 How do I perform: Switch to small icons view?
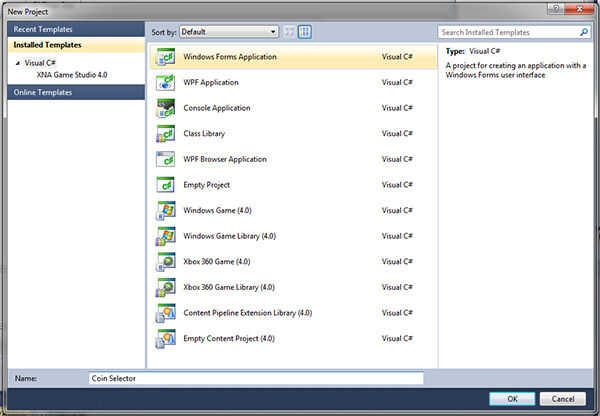click(x=290, y=32)
